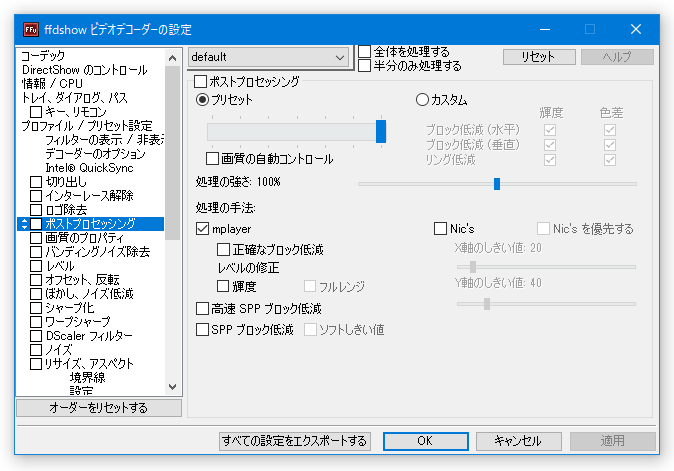Toggle 画質のプロパティ filter checkbox
The image size is (674, 471).
36,238
